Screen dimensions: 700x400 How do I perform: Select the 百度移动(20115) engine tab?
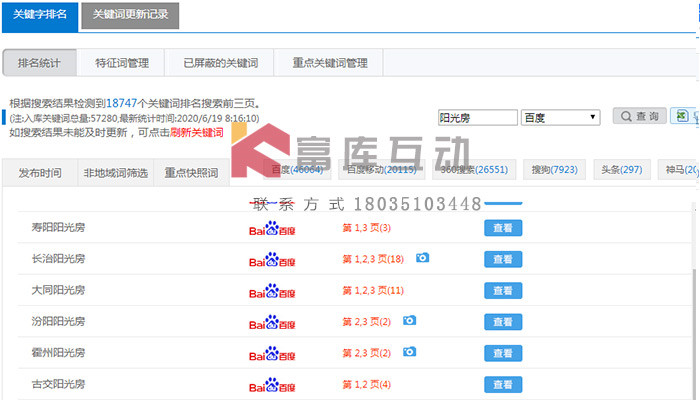pyautogui.click(x=382, y=170)
